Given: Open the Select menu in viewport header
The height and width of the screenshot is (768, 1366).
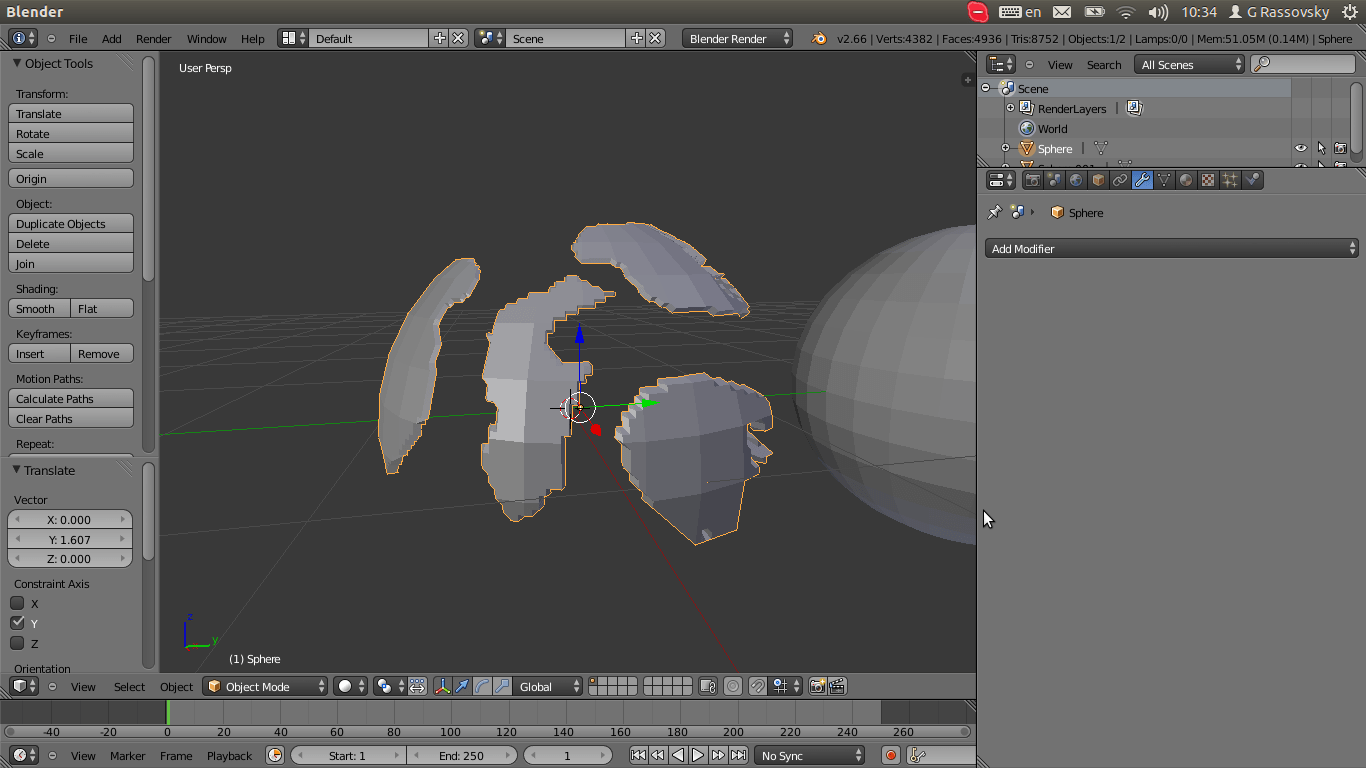Looking at the screenshot, I should pos(127,686).
